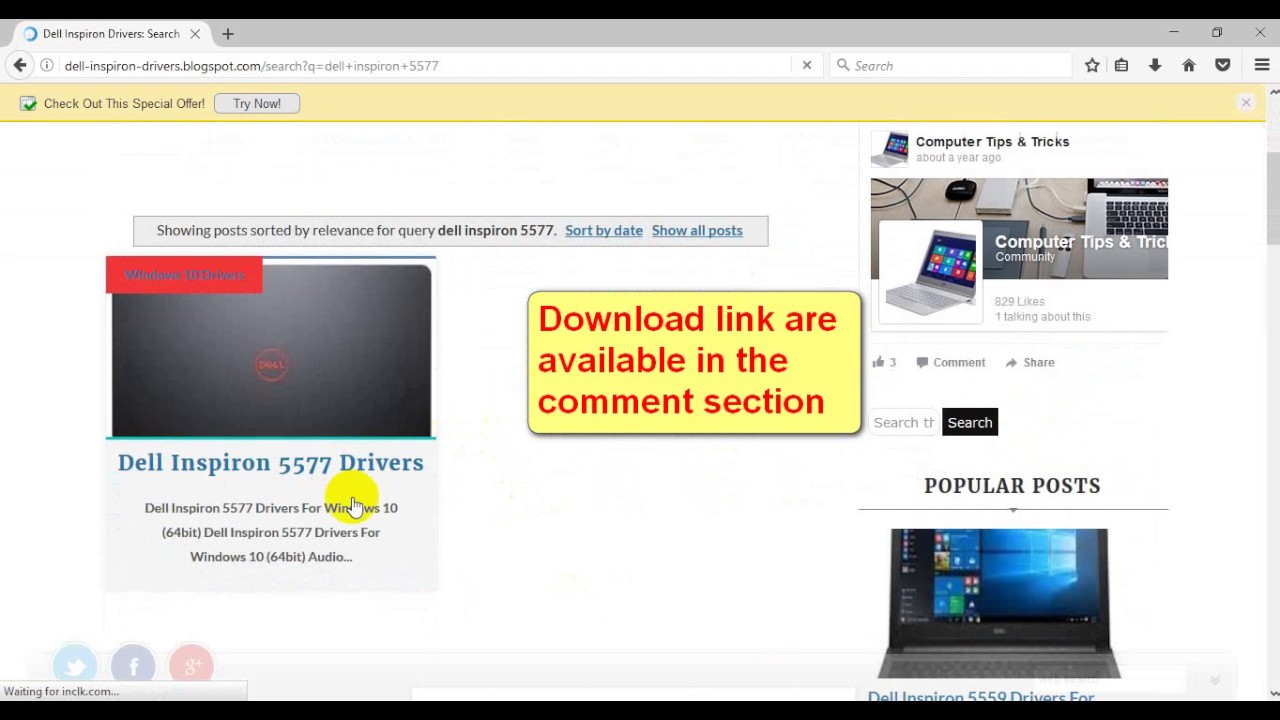The height and width of the screenshot is (720, 1280).
Task: Share on Google Plus icon
Action: 191,665
